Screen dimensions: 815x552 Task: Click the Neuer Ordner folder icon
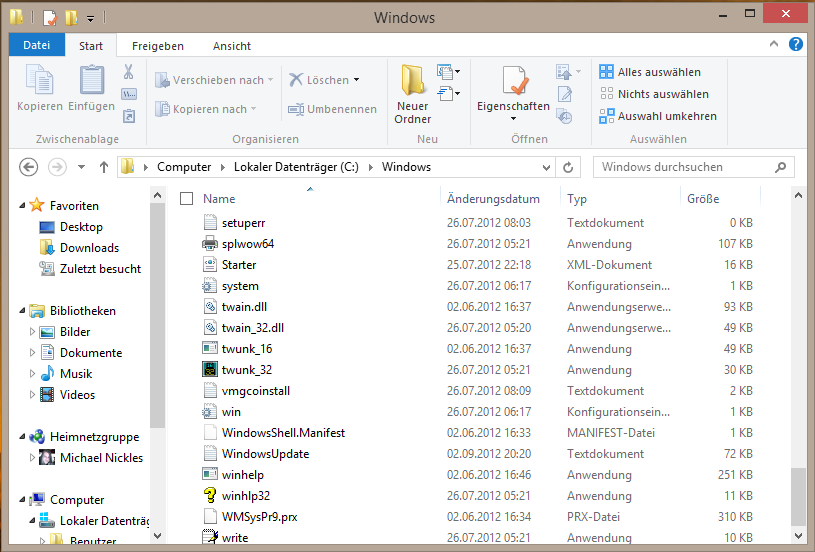point(413,80)
